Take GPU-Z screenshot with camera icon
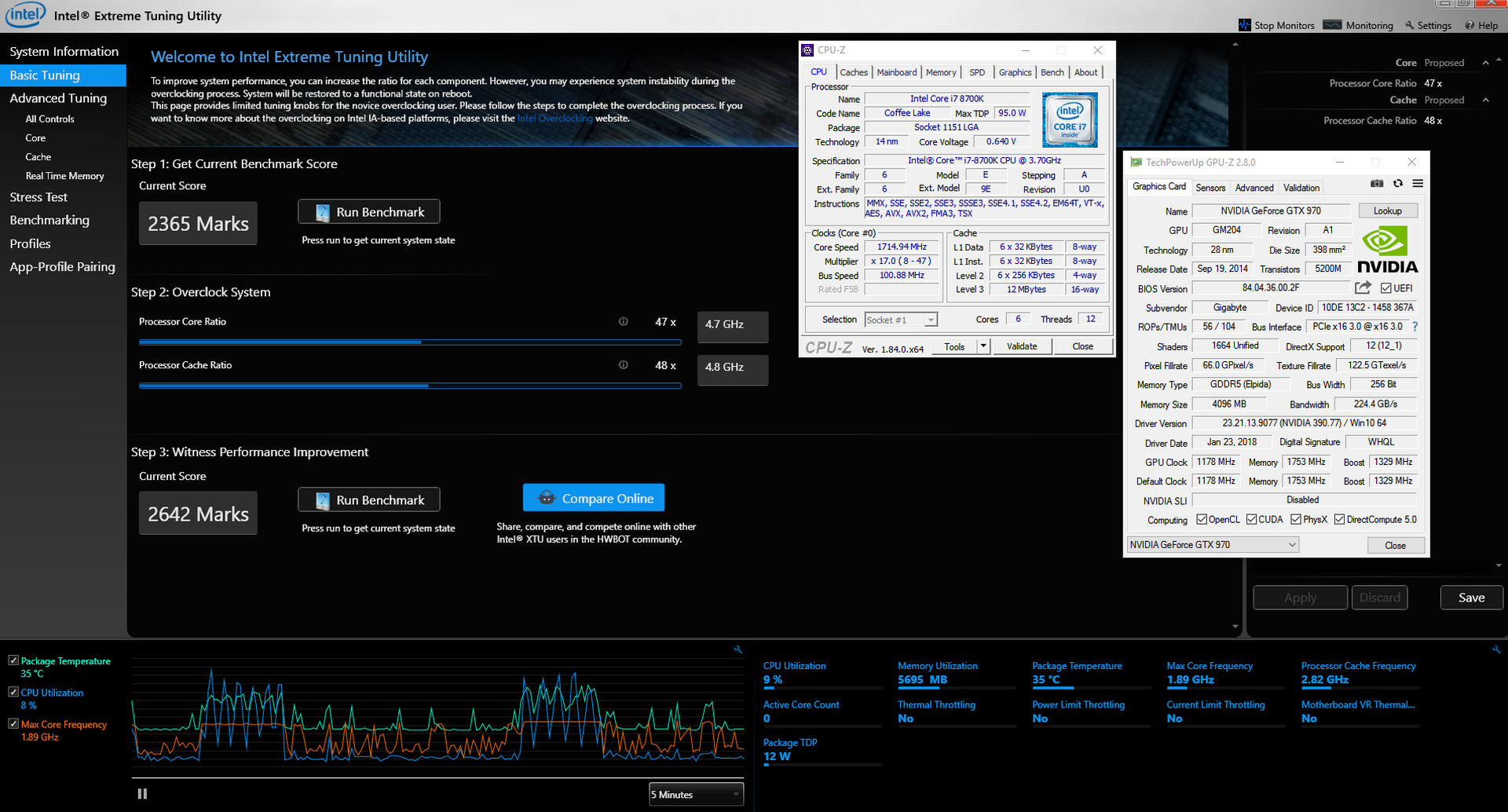Viewport: 1508px width, 812px height. (x=1377, y=184)
